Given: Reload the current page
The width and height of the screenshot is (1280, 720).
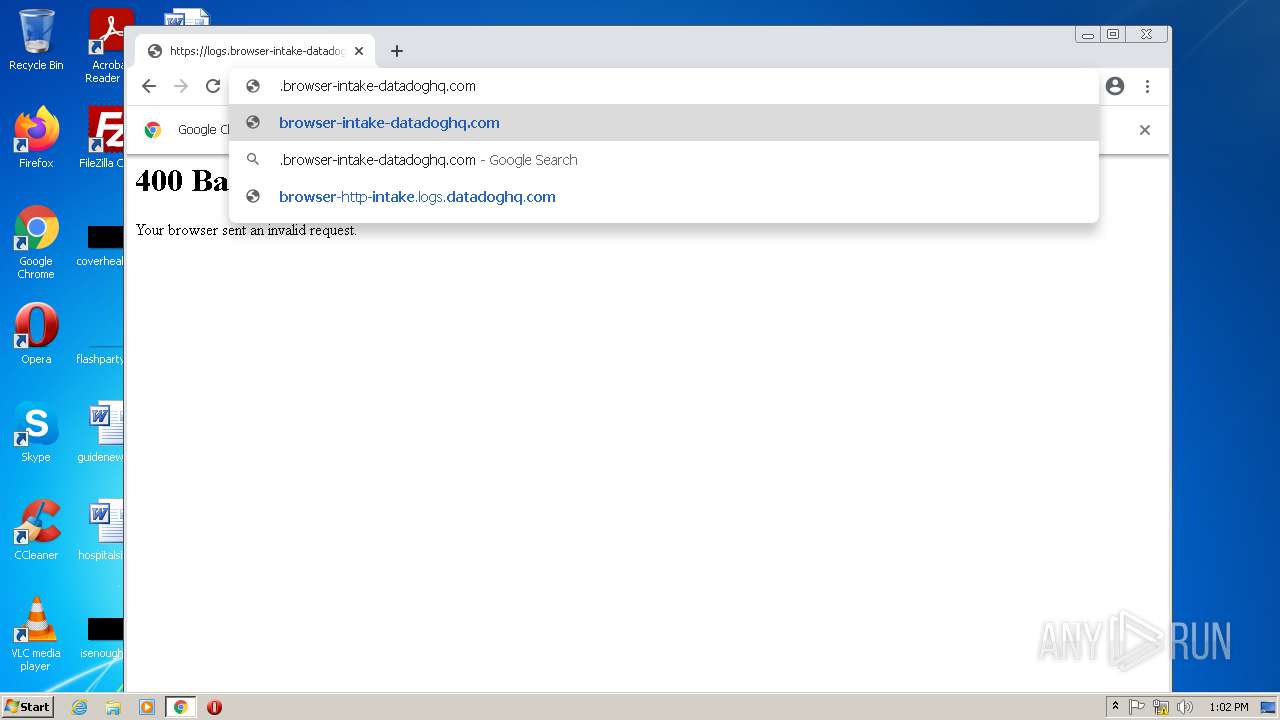Looking at the screenshot, I should pos(213,86).
